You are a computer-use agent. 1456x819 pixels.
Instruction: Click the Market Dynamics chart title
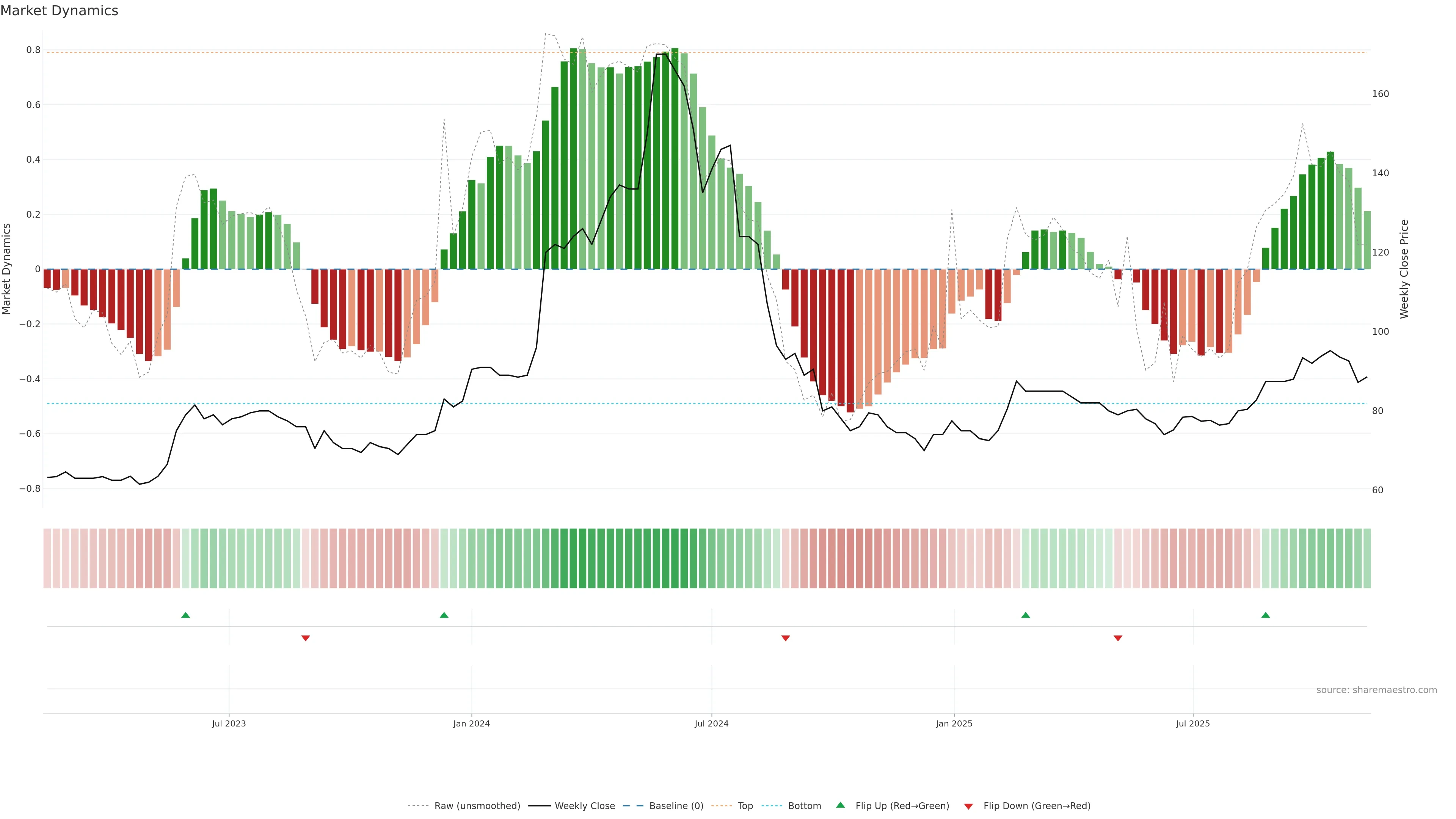click(60, 11)
